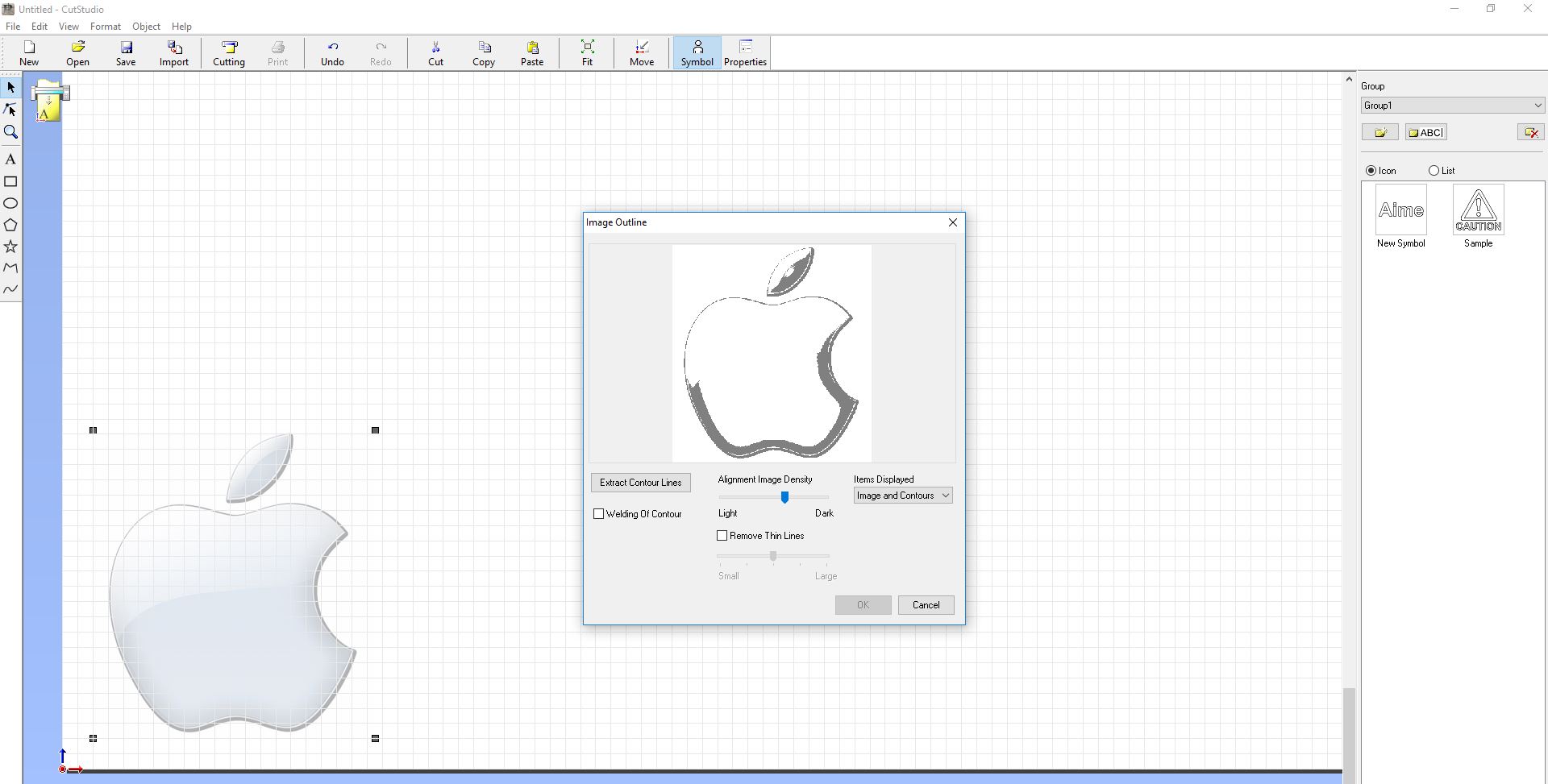This screenshot has height=784, width=1548.
Task: Cut the selection with scissors icon
Action: pos(435,53)
